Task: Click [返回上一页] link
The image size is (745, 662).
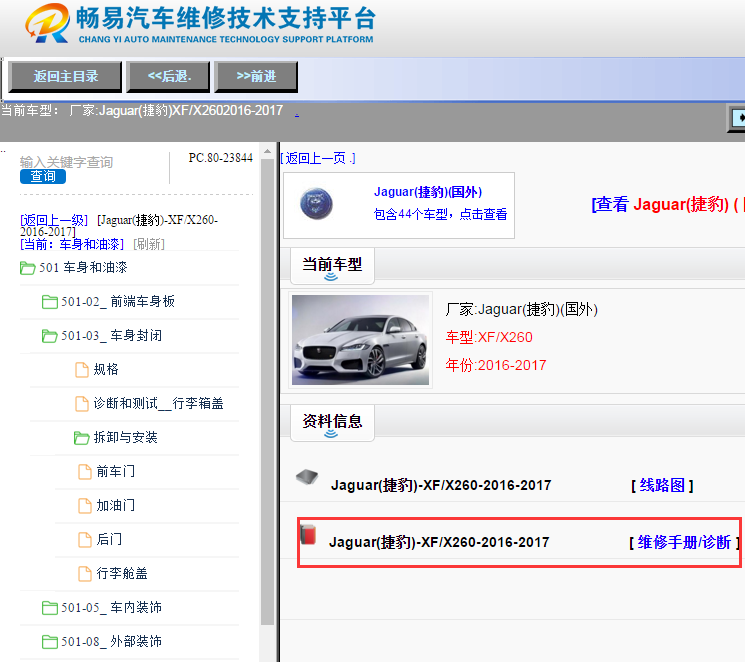Action: click(x=318, y=158)
